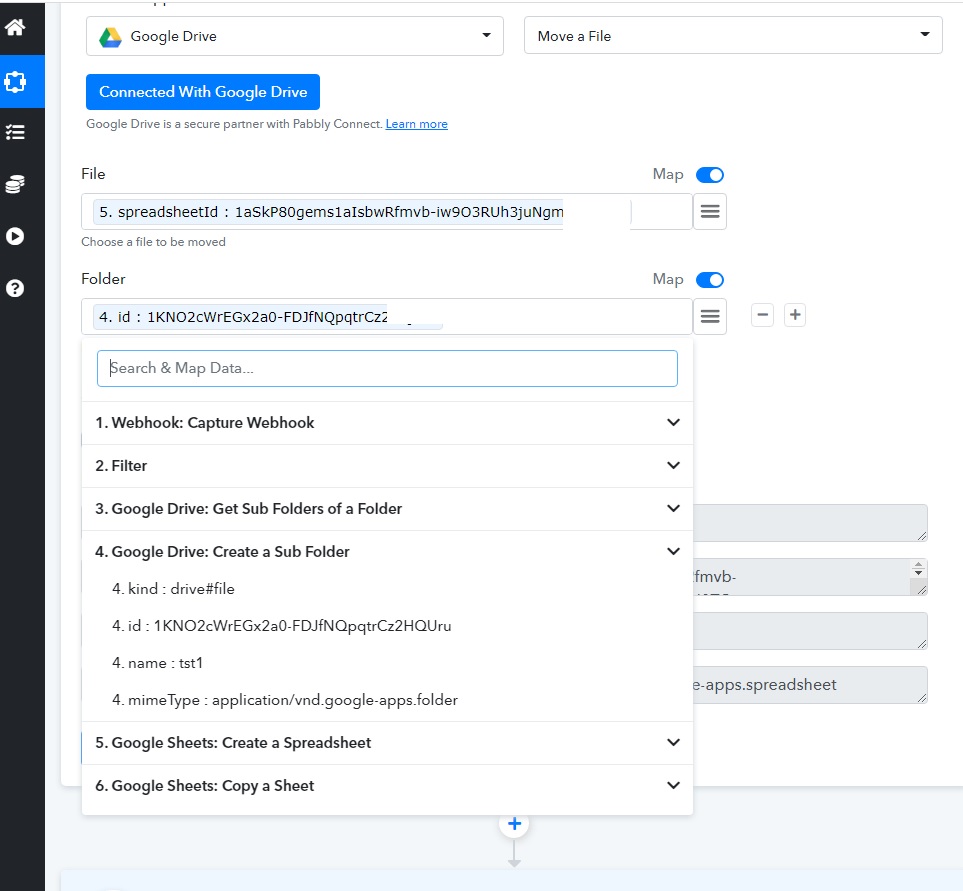Click the minus button next to Folder
Screen dimensions: 963x891
[x=762, y=315]
